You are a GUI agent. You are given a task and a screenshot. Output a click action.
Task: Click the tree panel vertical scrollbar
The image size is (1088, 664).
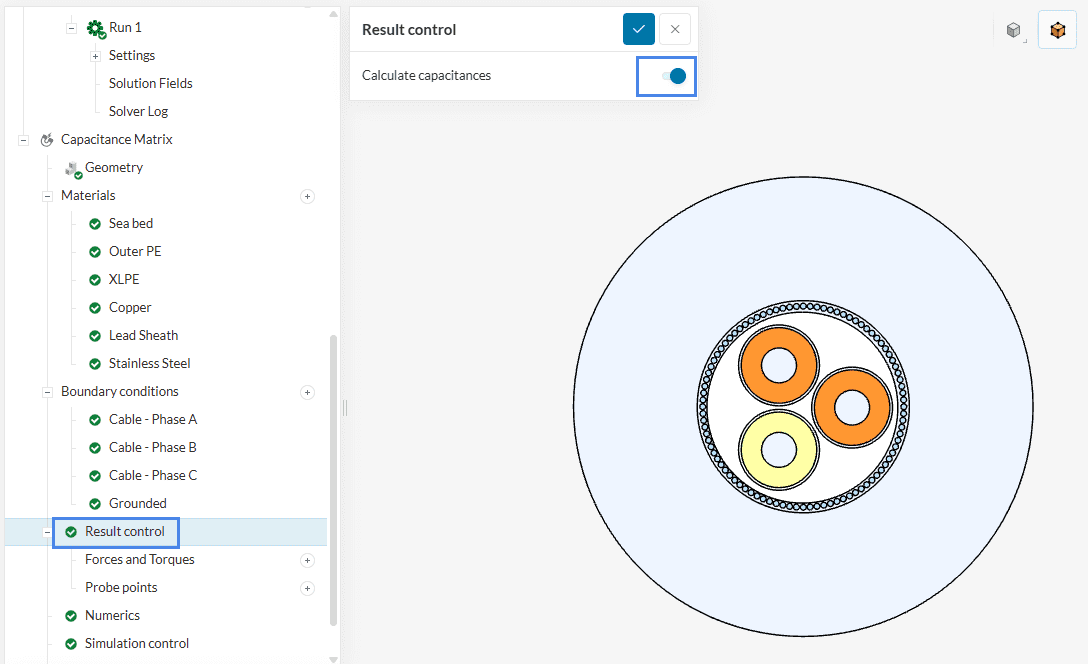pos(333,480)
